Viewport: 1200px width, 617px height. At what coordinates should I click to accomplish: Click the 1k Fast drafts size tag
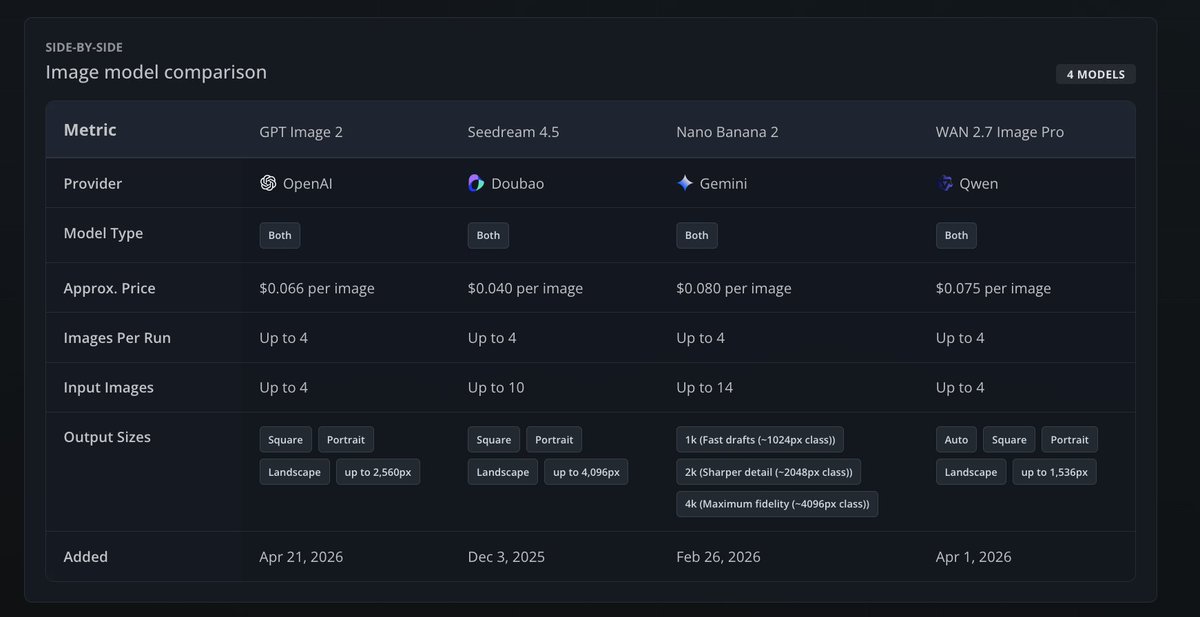click(x=761, y=440)
